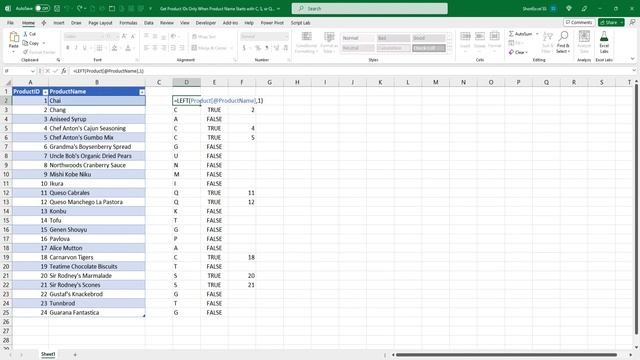
Task: Select the Good cell style
Action: tap(429, 38)
